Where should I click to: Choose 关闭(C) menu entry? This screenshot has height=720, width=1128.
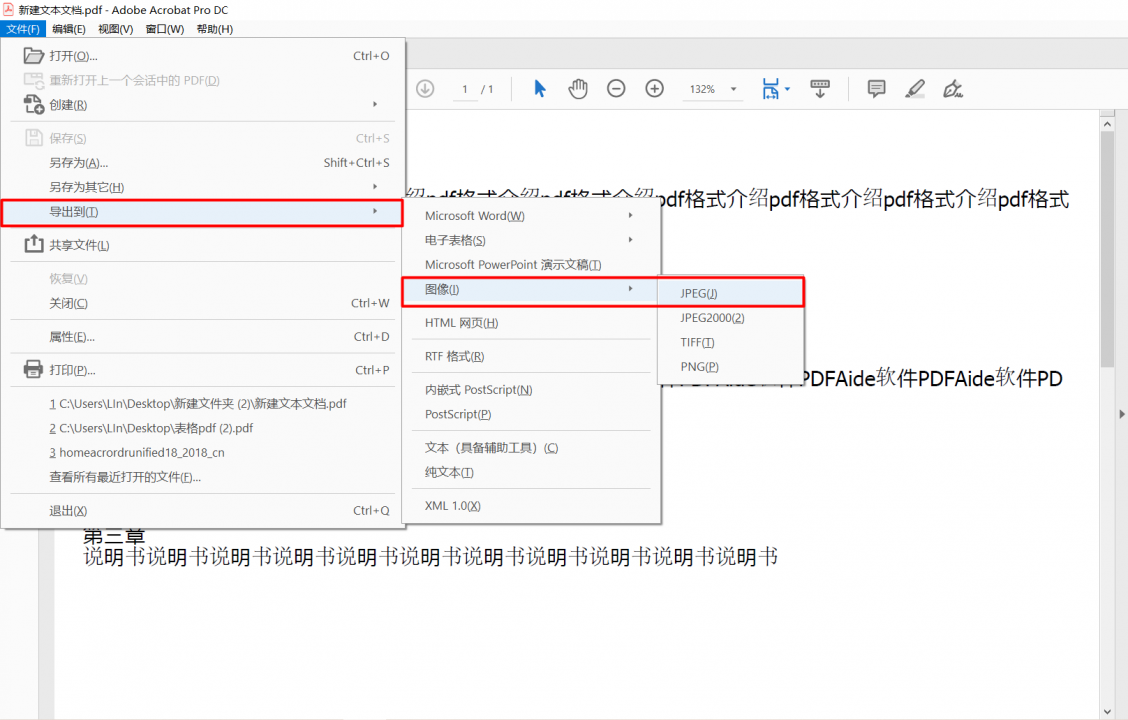coord(203,303)
